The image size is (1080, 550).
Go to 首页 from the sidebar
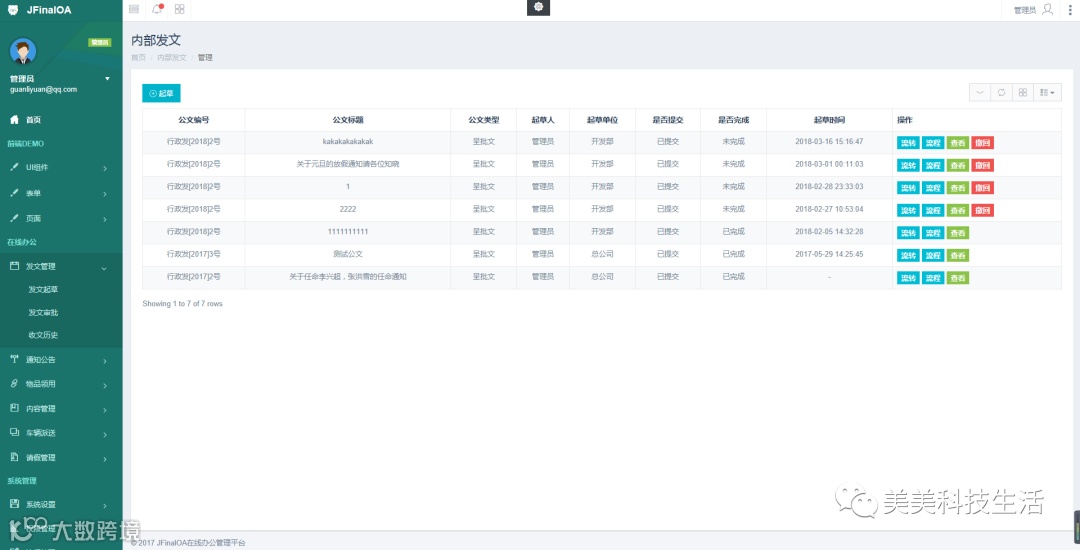(33, 120)
